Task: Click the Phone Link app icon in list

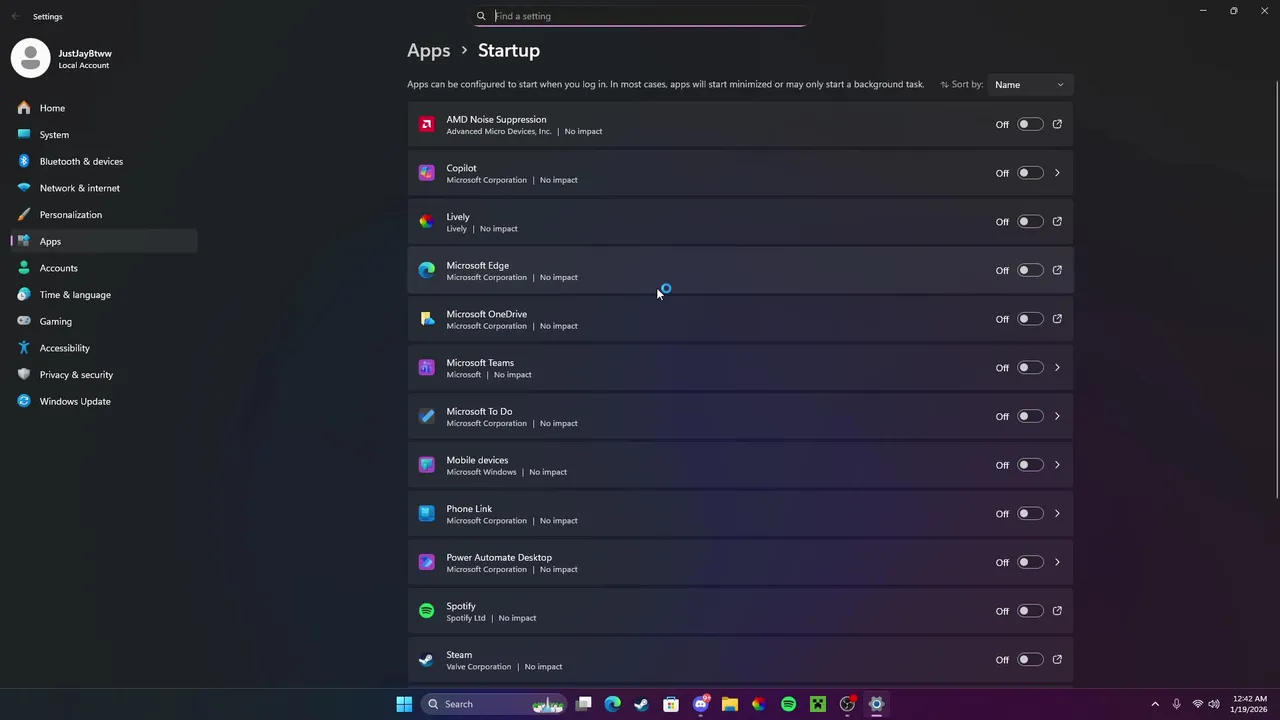Action: 427,514
